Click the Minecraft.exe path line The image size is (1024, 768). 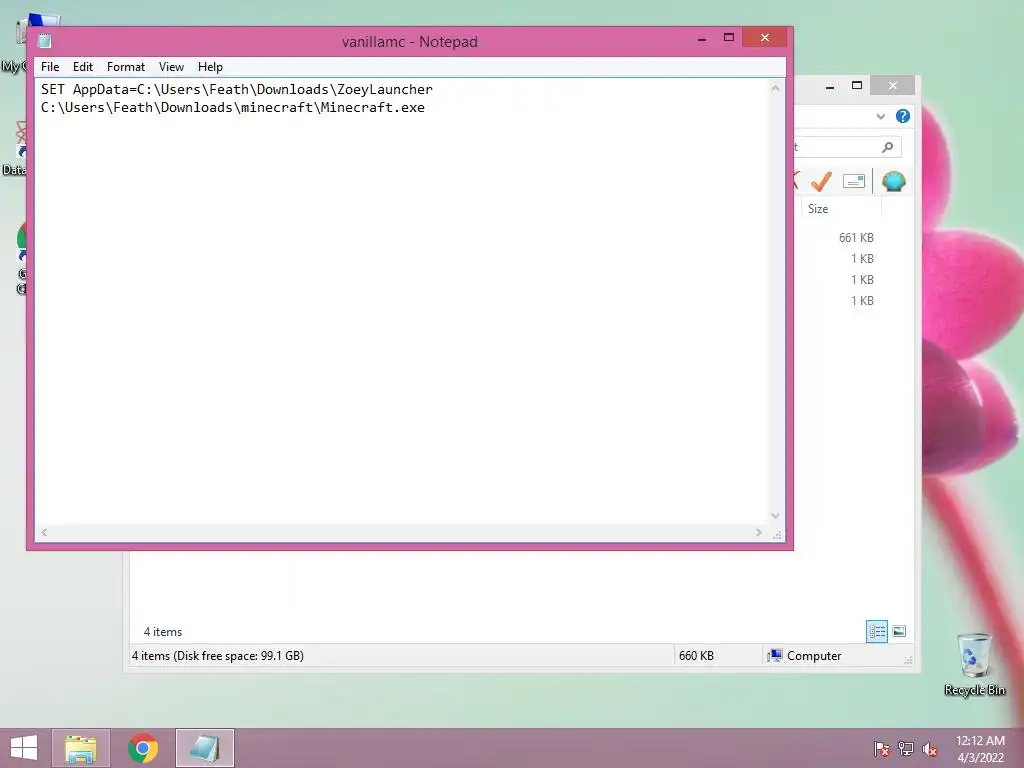[x=232, y=108]
